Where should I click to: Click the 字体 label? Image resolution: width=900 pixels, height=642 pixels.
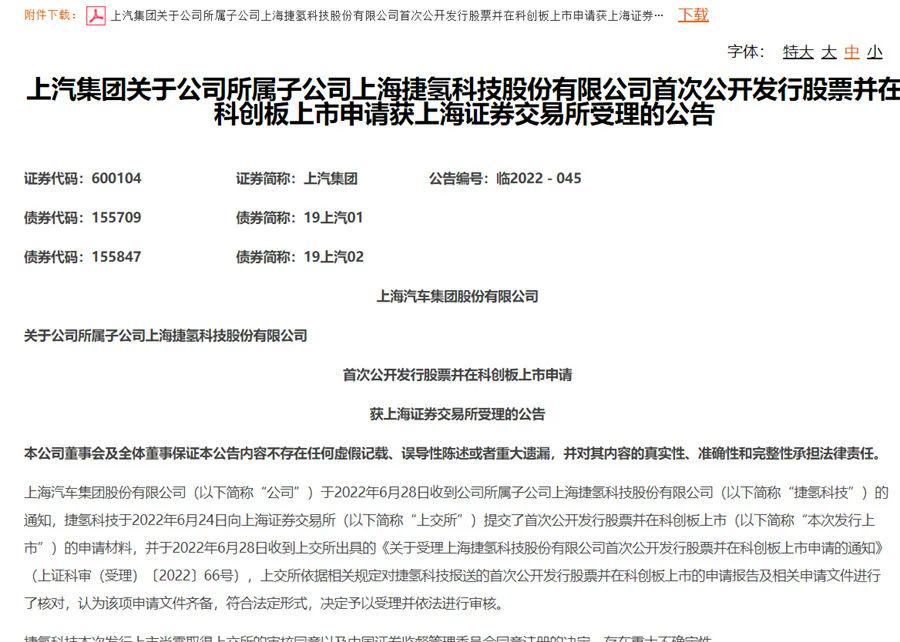click(x=745, y=52)
